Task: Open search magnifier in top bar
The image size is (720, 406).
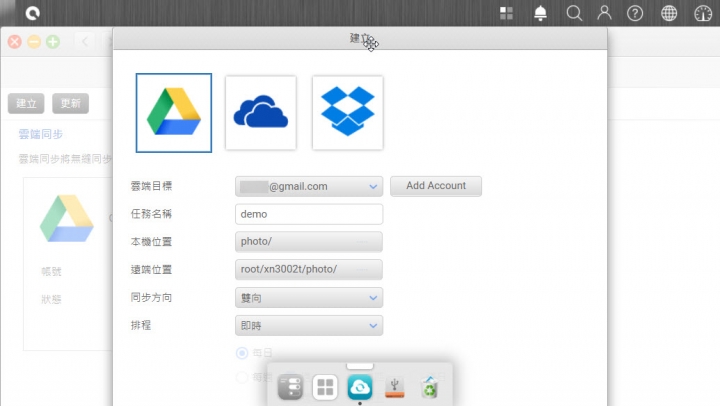Action: pos(574,13)
